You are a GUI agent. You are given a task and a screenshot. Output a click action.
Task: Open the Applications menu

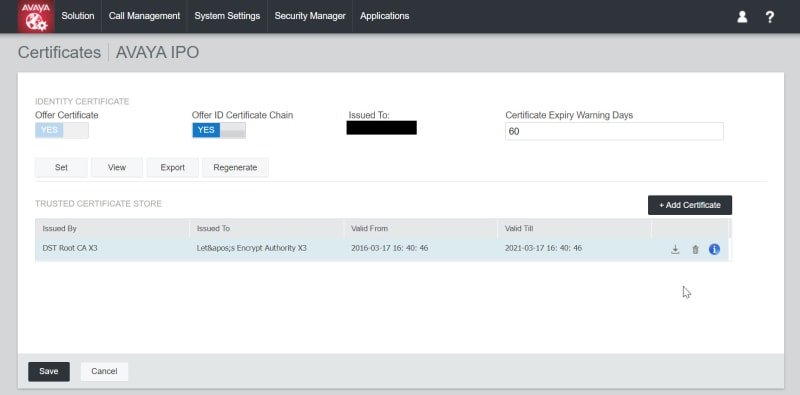click(x=385, y=16)
